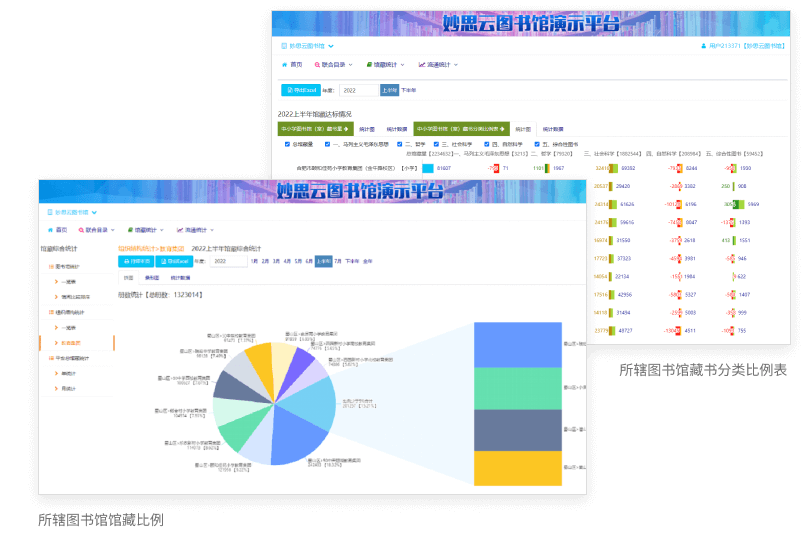
Task: Uncheck the 二、哲学 checkbox
Action: (x=397, y=144)
